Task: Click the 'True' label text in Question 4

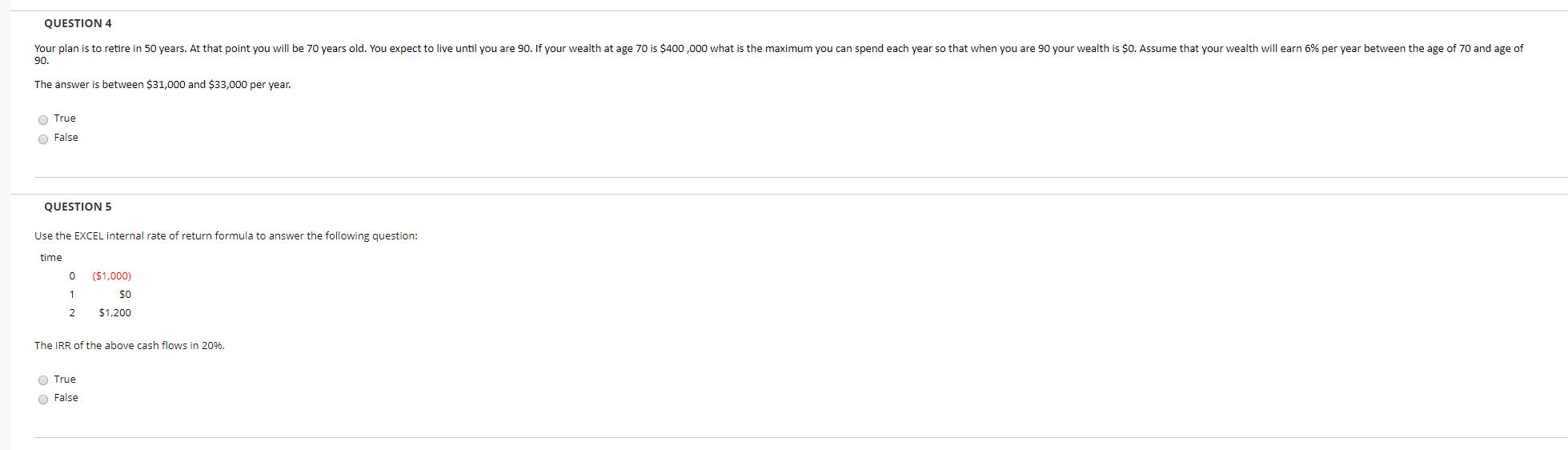Action: tap(65, 119)
